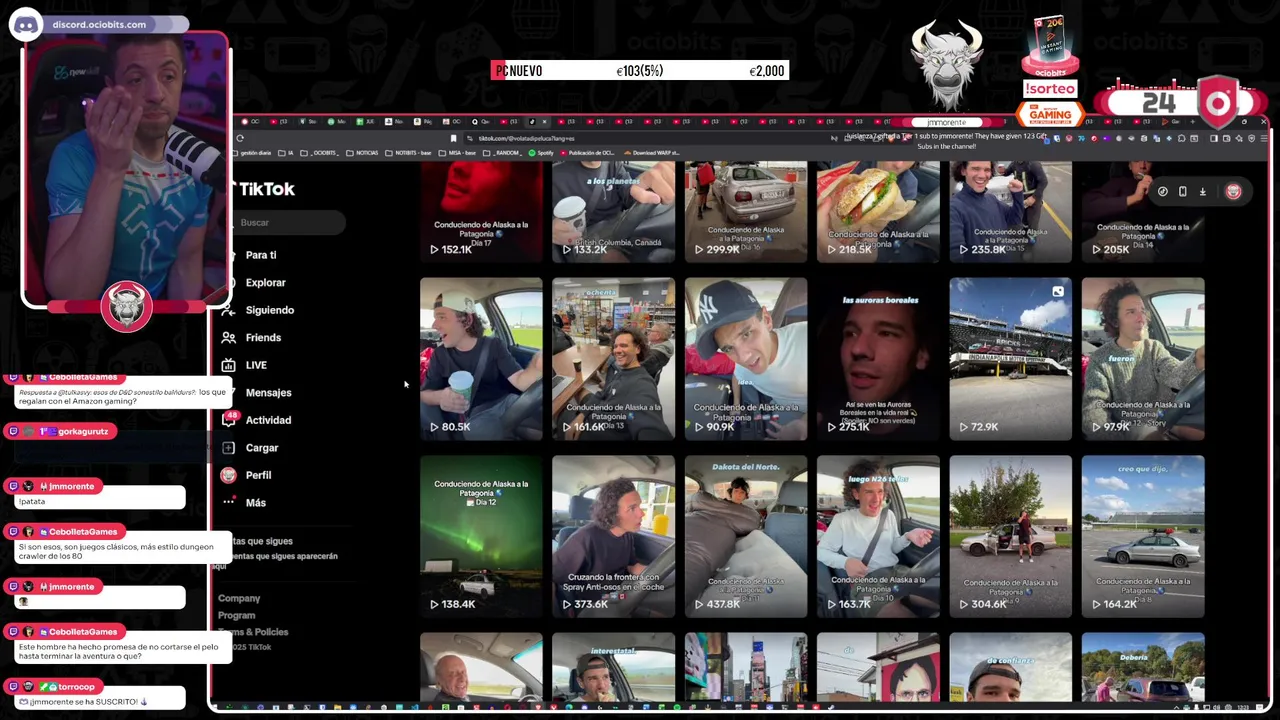
Task: Click the TikTok logo
Action: (266, 189)
